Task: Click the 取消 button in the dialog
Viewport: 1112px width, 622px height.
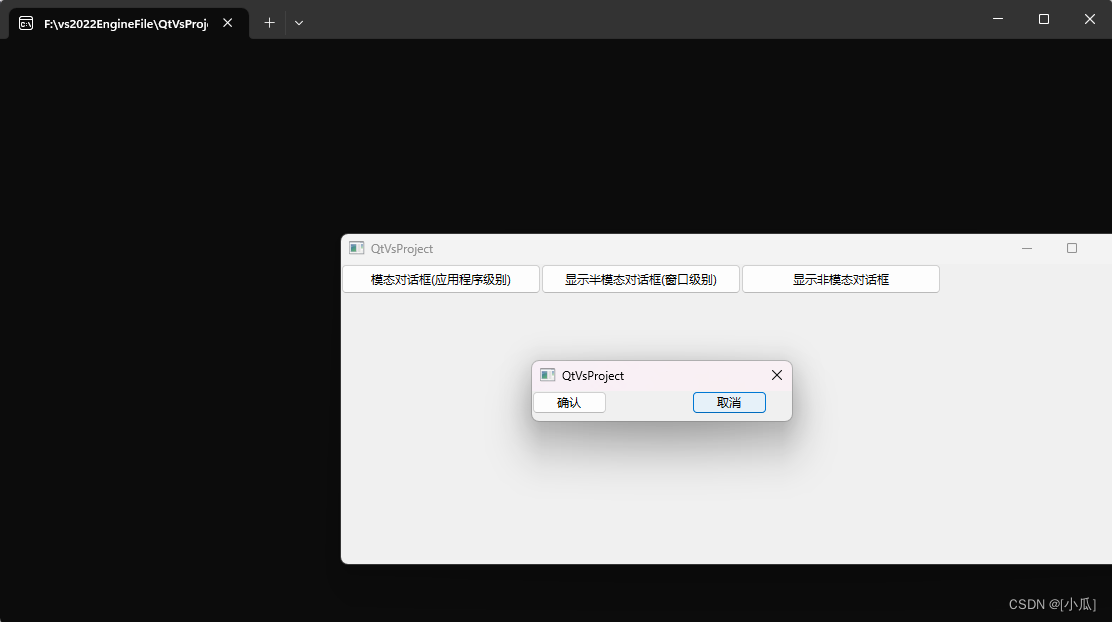Action: tap(729, 402)
